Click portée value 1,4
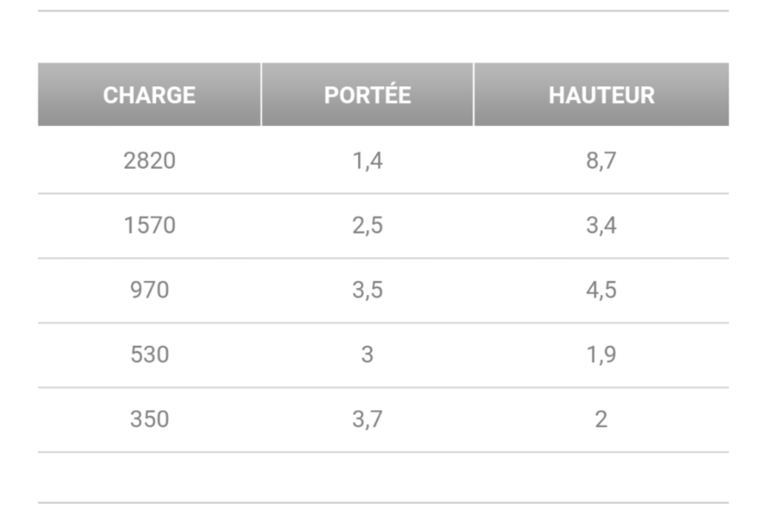Image resolution: width=768 pixels, height=512 pixels. (x=367, y=161)
